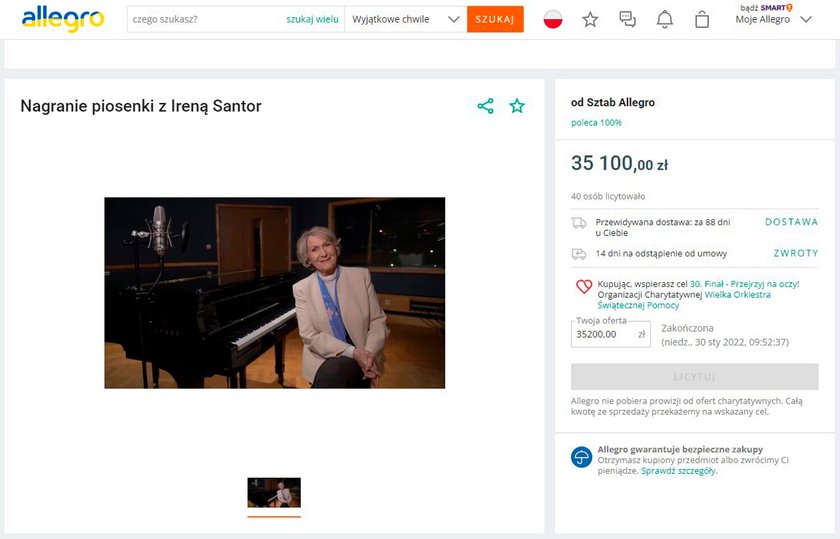Screen dimensions: 840x539
Task: Click the orange SZUKAJ button
Action: (495, 19)
